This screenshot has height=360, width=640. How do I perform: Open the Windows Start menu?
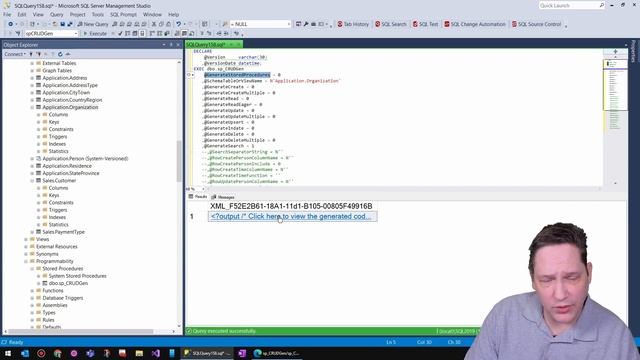tap(8, 353)
